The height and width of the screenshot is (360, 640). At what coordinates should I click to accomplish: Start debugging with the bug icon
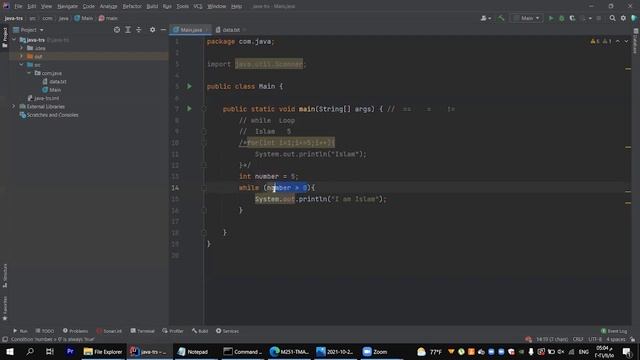click(x=562, y=18)
